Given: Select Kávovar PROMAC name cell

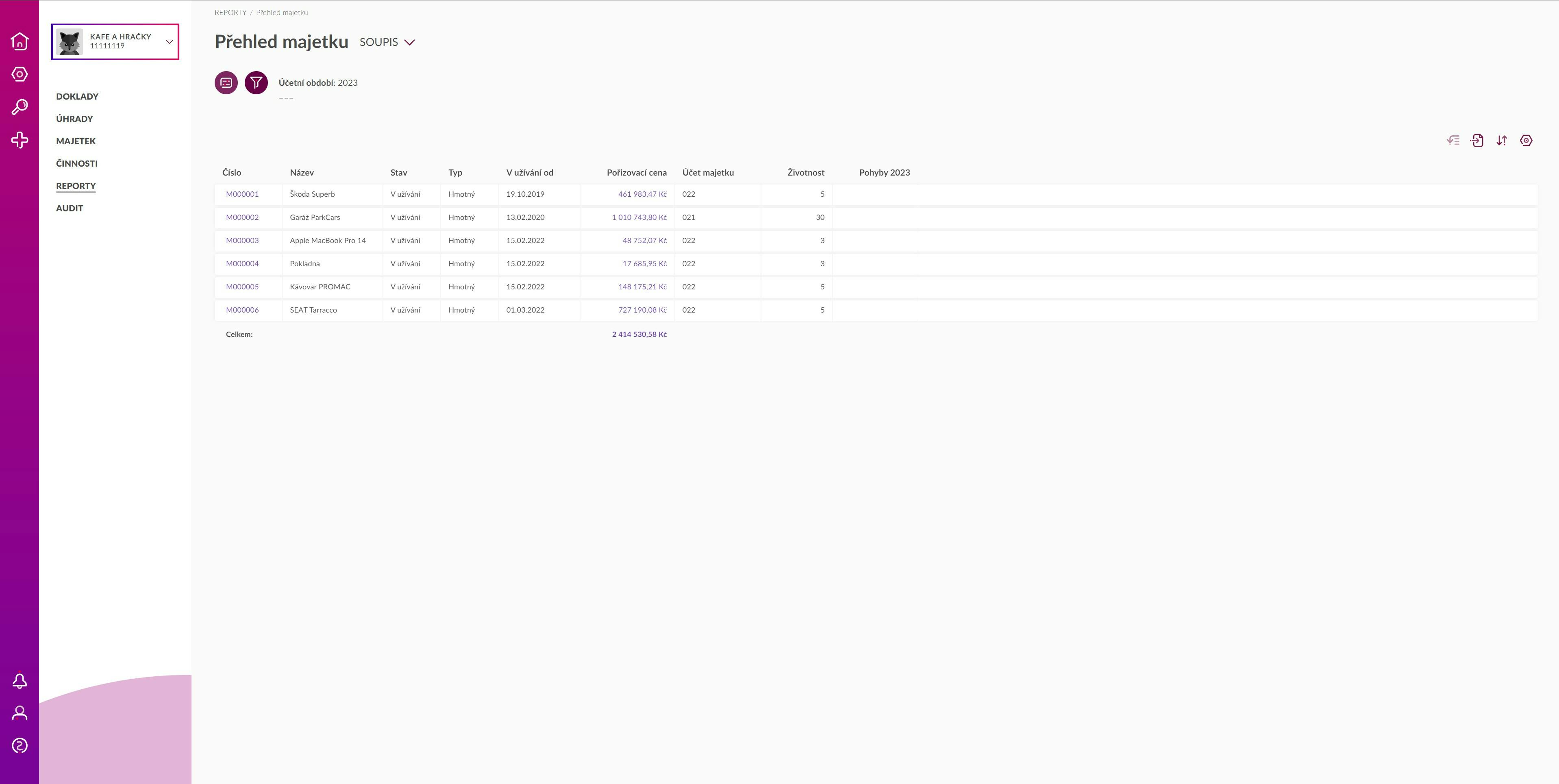Looking at the screenshot, I should (x=332, y=287).
